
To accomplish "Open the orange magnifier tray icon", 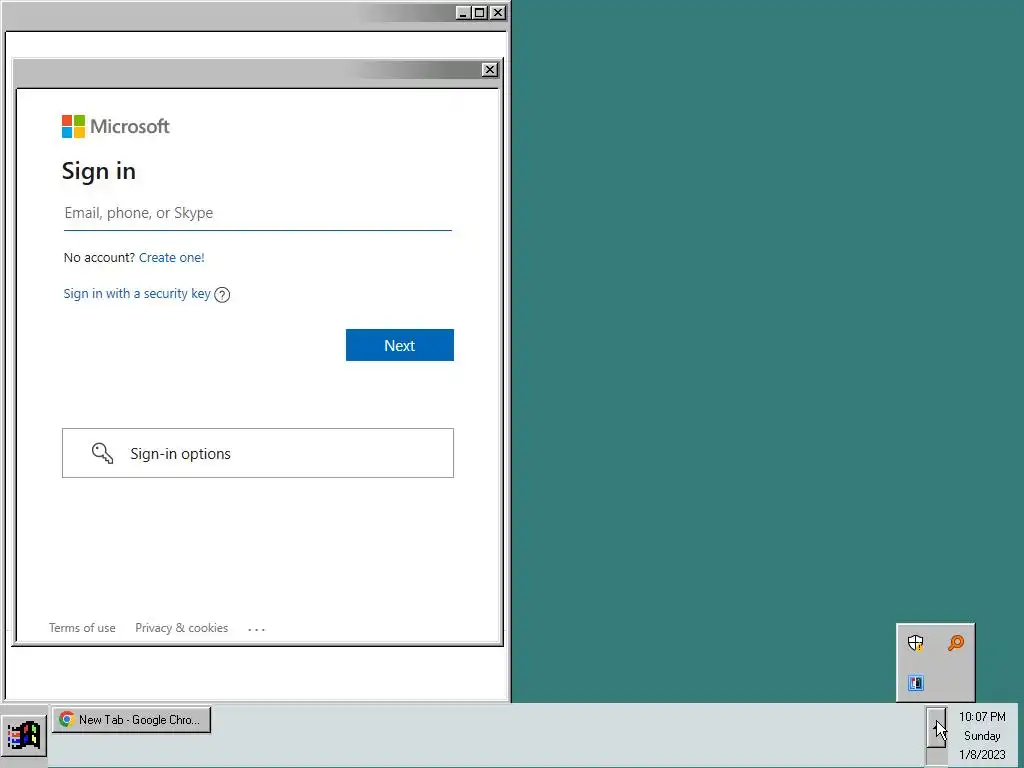I will point(955,643).
